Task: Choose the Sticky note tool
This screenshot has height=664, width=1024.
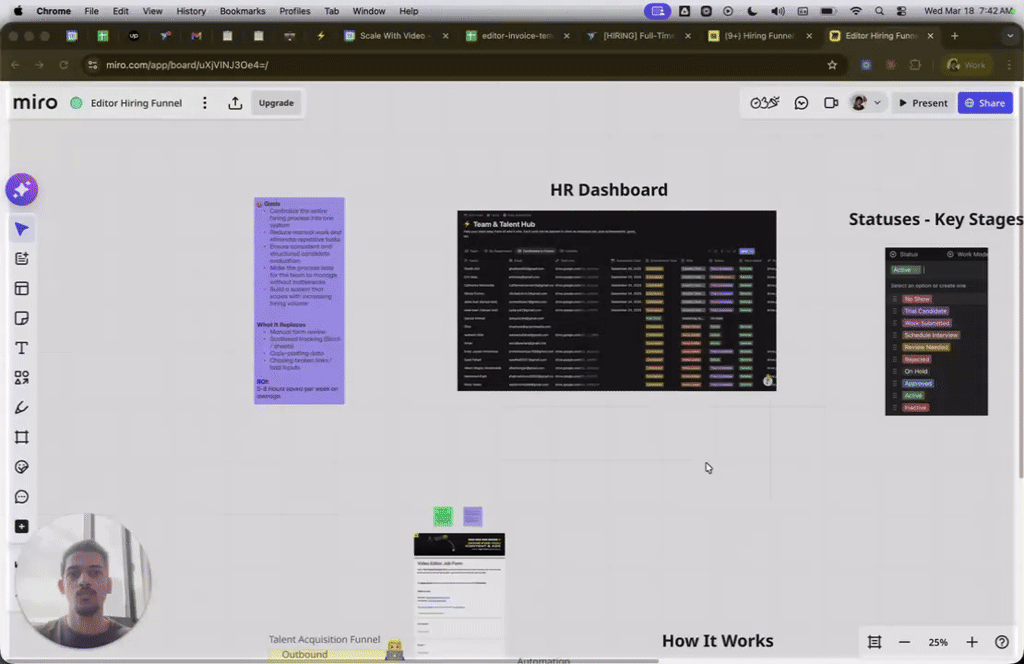Action: (22, 318)
